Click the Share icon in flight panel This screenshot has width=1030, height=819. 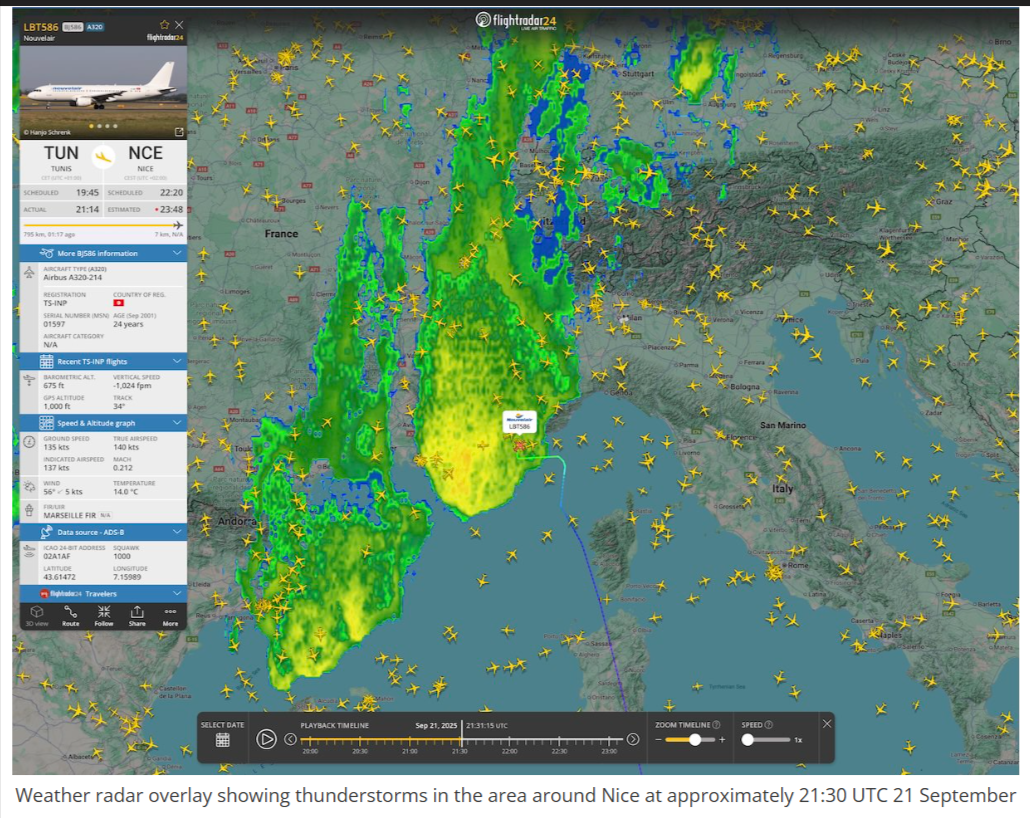[x=137, y=614]
